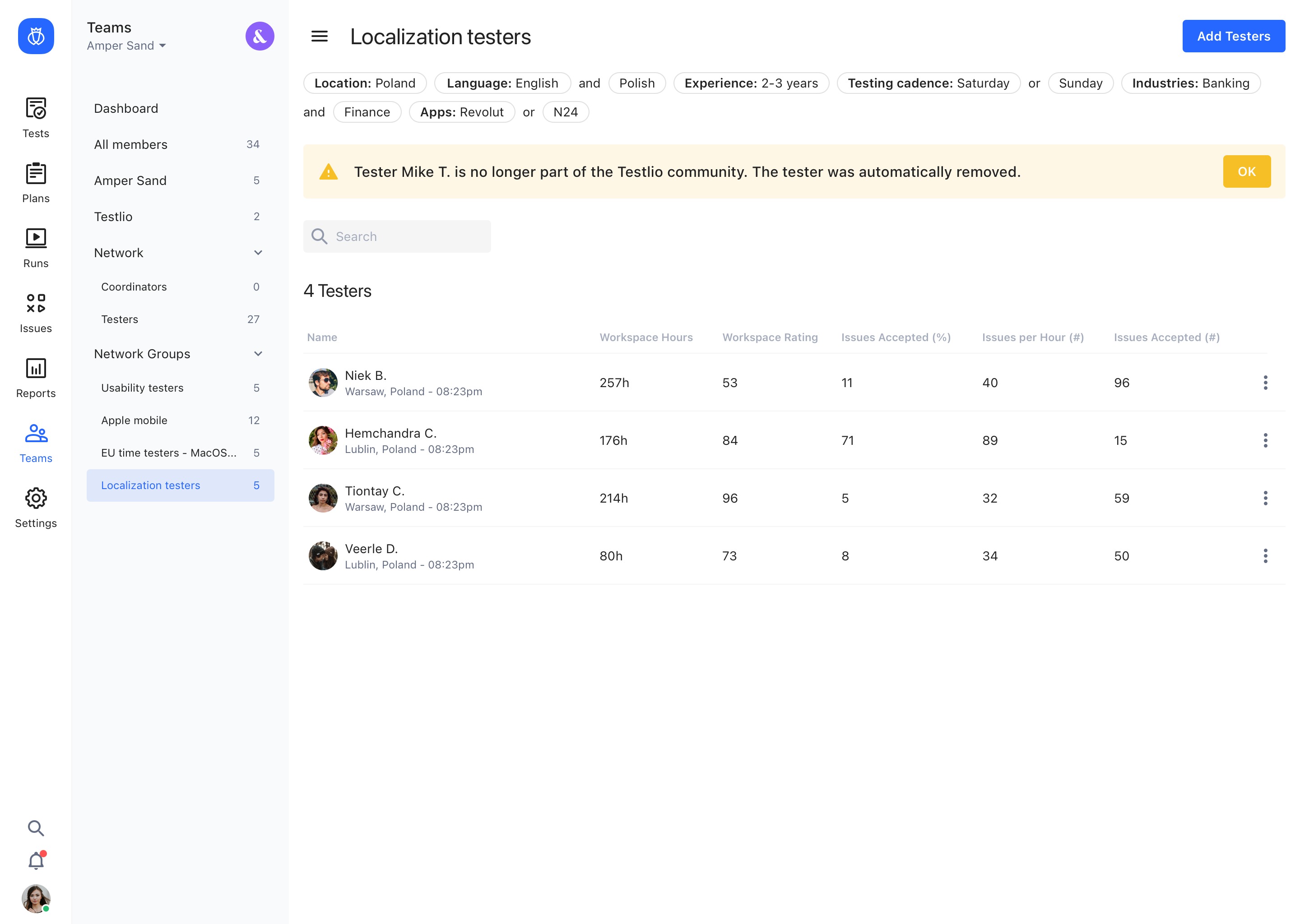The width and height of the screenshot is (1300, 924).
Task: Click the Add Testers button
Action: [1233, 37]
